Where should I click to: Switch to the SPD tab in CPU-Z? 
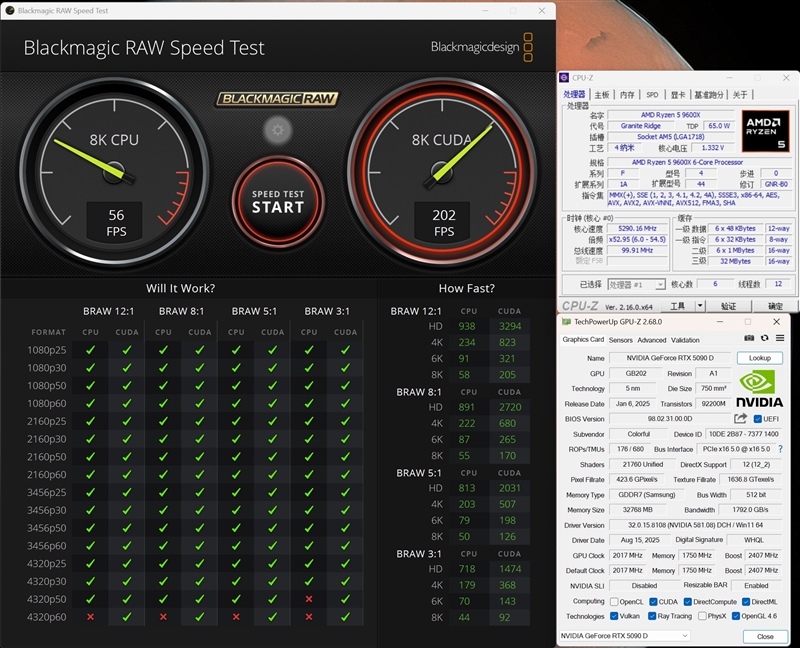point(652,95)
